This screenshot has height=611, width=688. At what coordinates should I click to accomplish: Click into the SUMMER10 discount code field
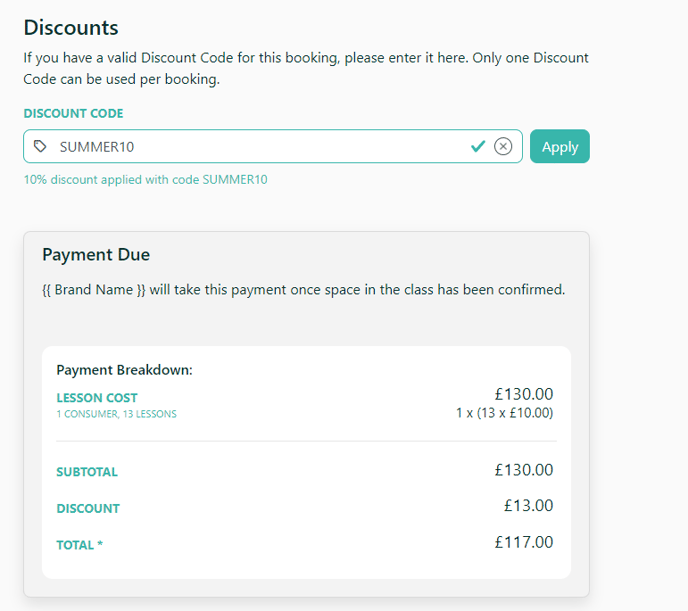coord(272,146)
